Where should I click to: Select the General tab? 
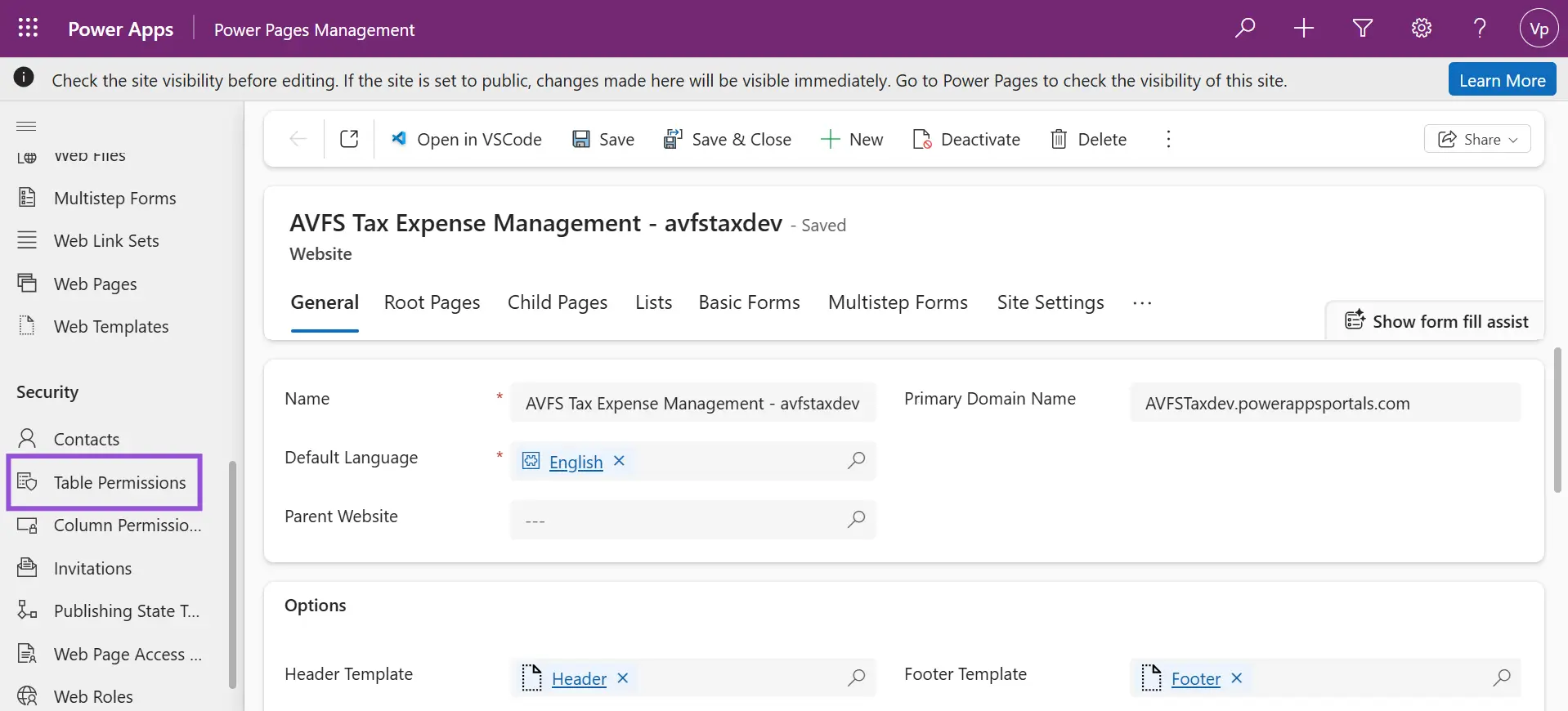tap(325, 302)
